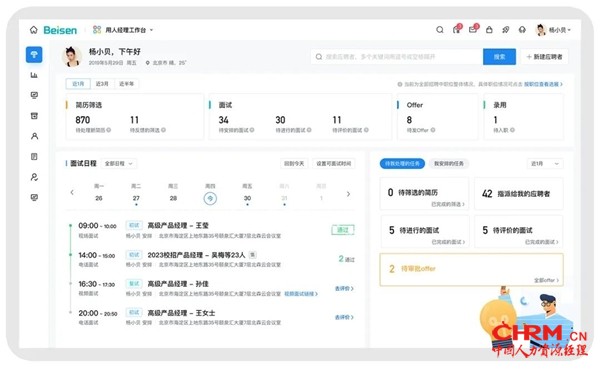The width and height of the screenshot is (600, 369).
Task: Open the bottom monitor sidebar icon
Action: pos(34,197)
